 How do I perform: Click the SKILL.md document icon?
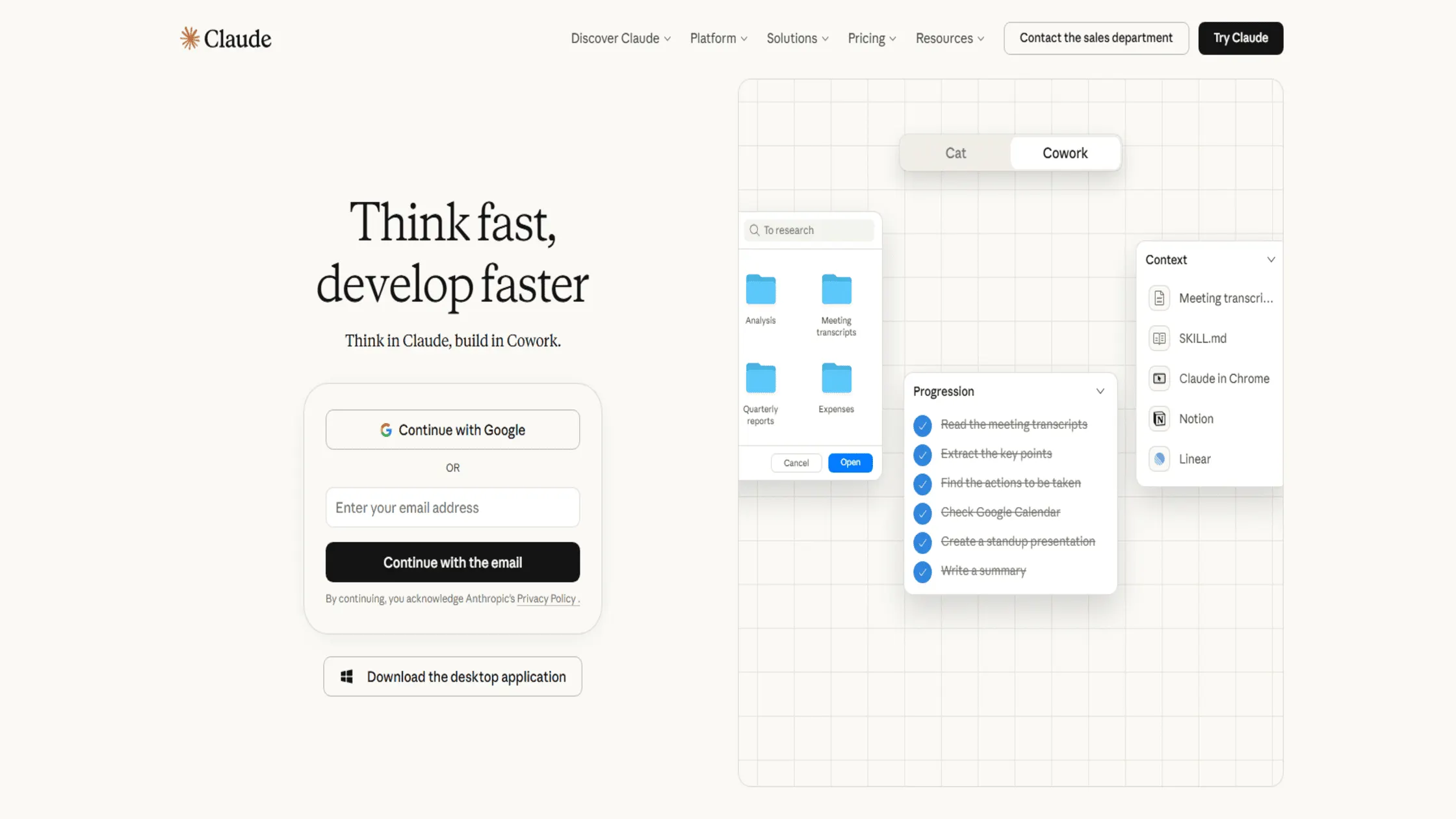click(x=1159, y=338)
